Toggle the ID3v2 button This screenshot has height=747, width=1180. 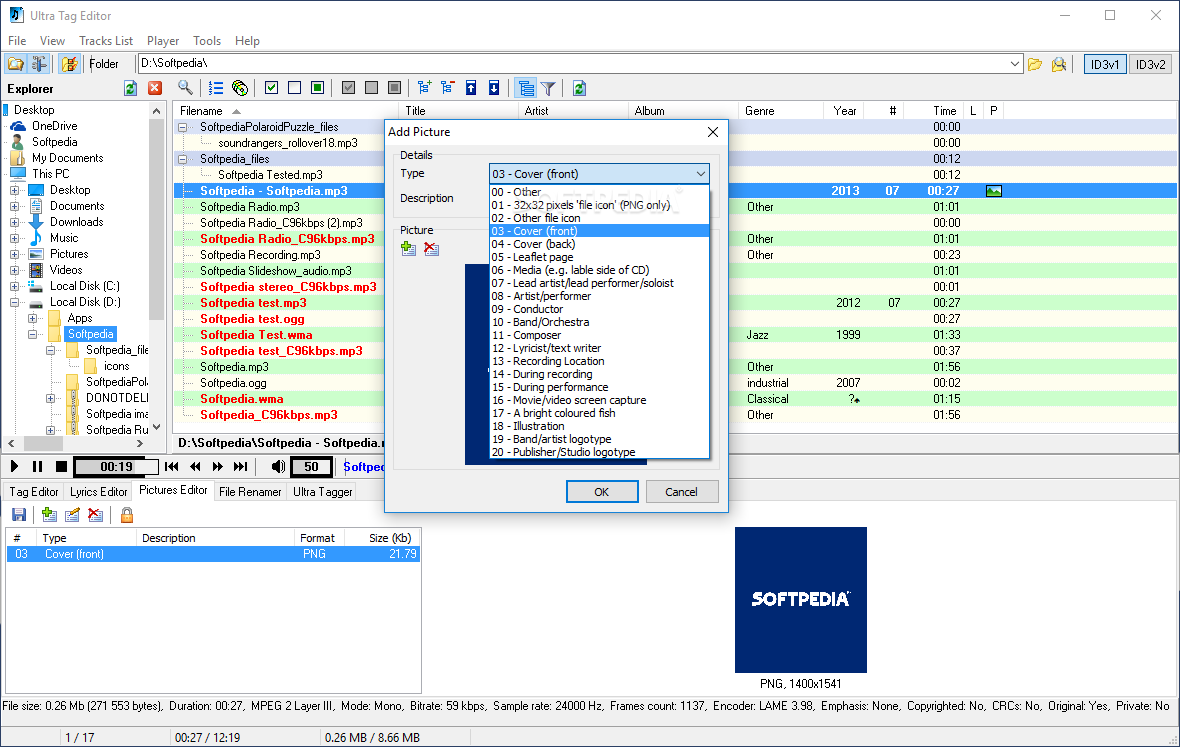[1151, 64]
